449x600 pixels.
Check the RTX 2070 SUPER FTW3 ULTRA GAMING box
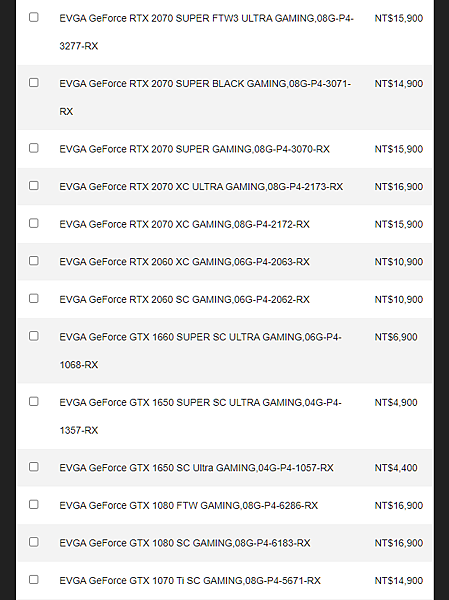pyautogui.click(x=34, y=17)
